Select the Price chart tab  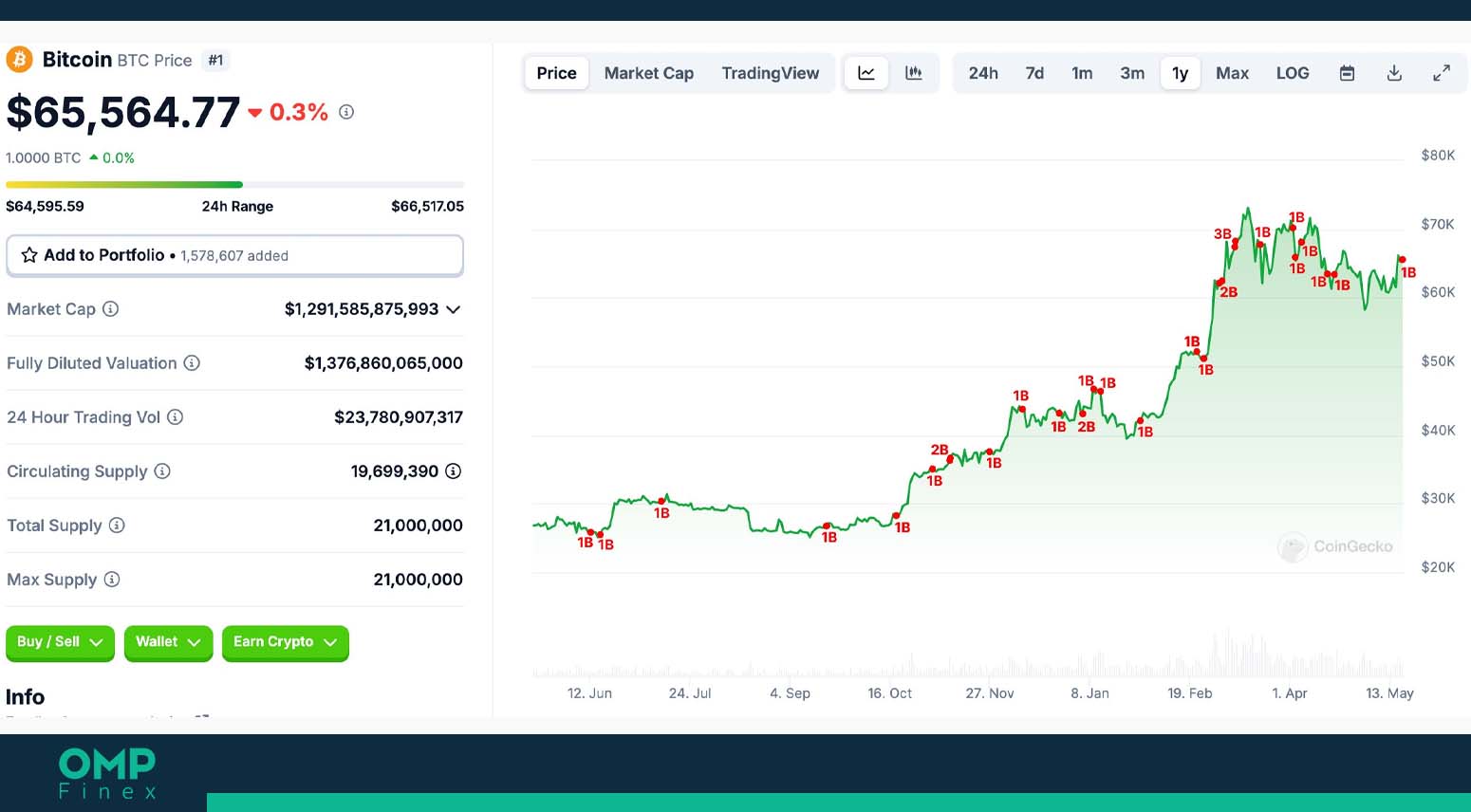[556, 73]
